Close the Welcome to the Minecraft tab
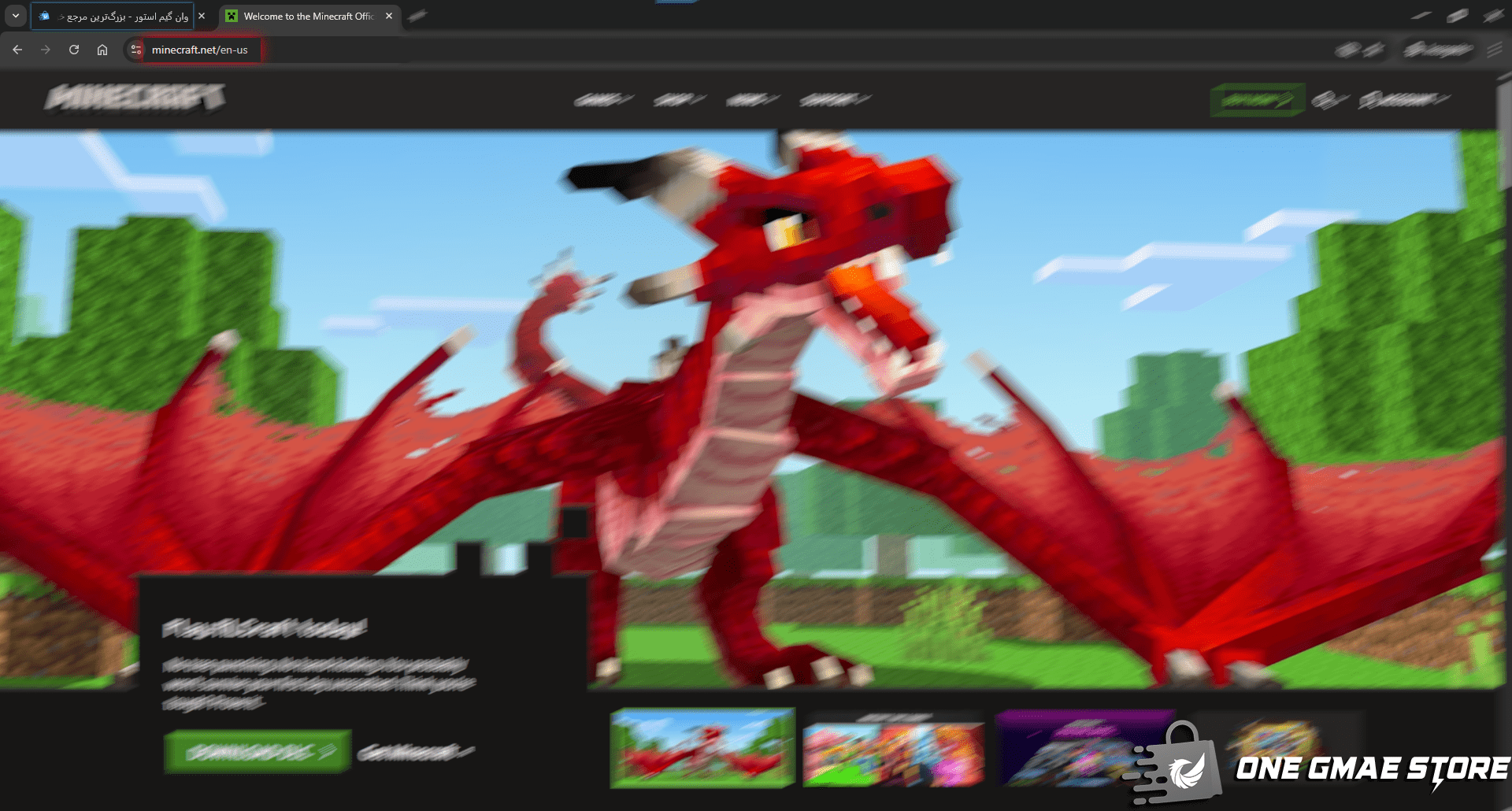This screenshot has height=811, width=1512. pos(389,16)
